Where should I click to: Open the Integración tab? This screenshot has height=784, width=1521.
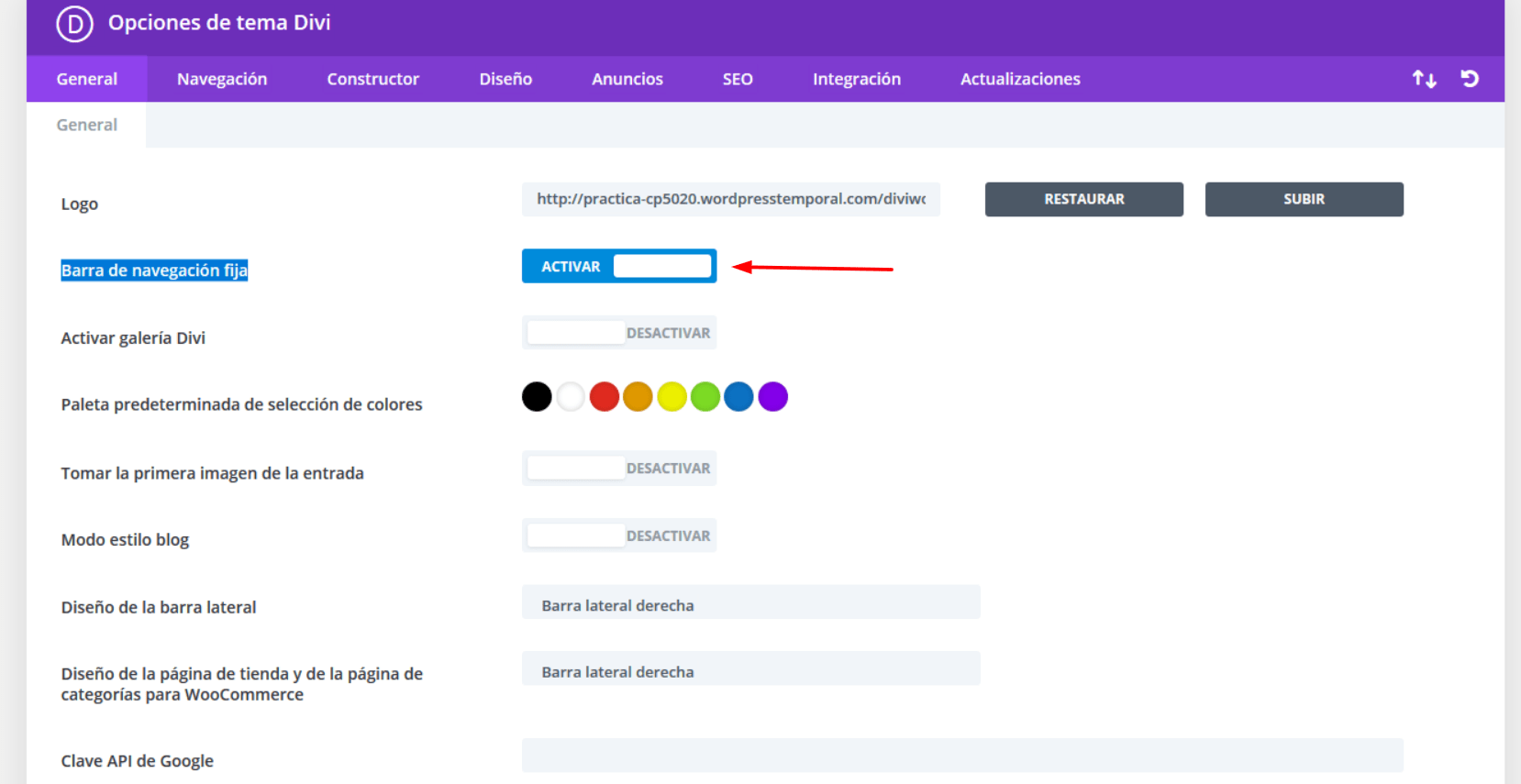coord(857,79)
